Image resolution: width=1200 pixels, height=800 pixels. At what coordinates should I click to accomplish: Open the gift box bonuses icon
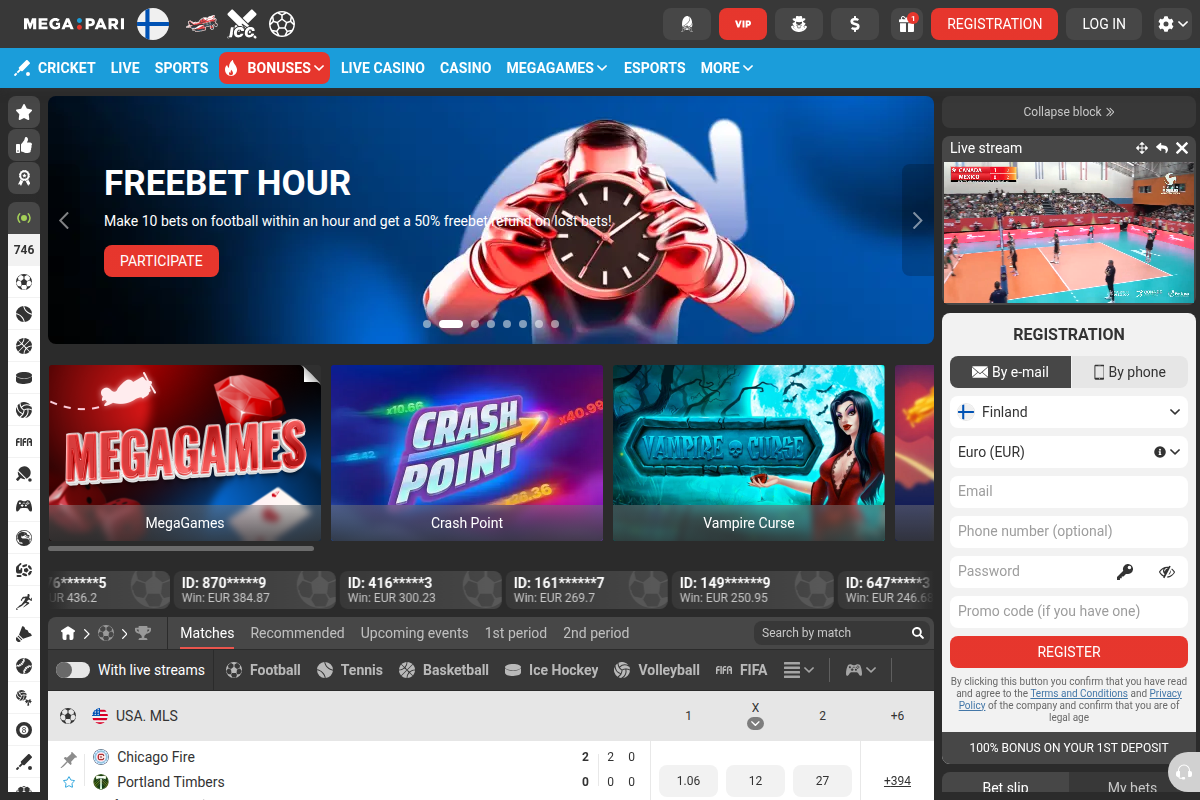tap(907, 24)
